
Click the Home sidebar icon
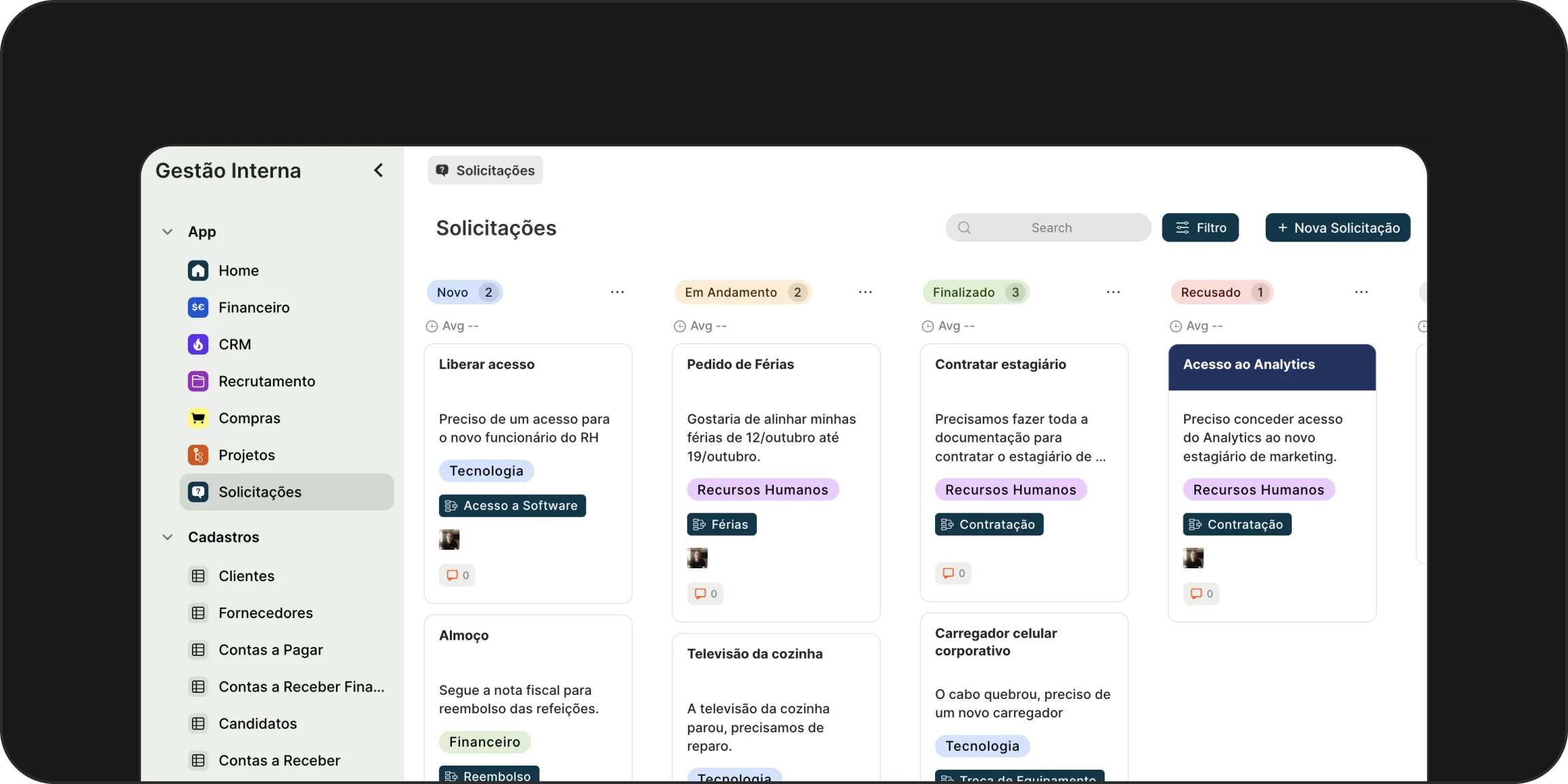tap(198, 270)
